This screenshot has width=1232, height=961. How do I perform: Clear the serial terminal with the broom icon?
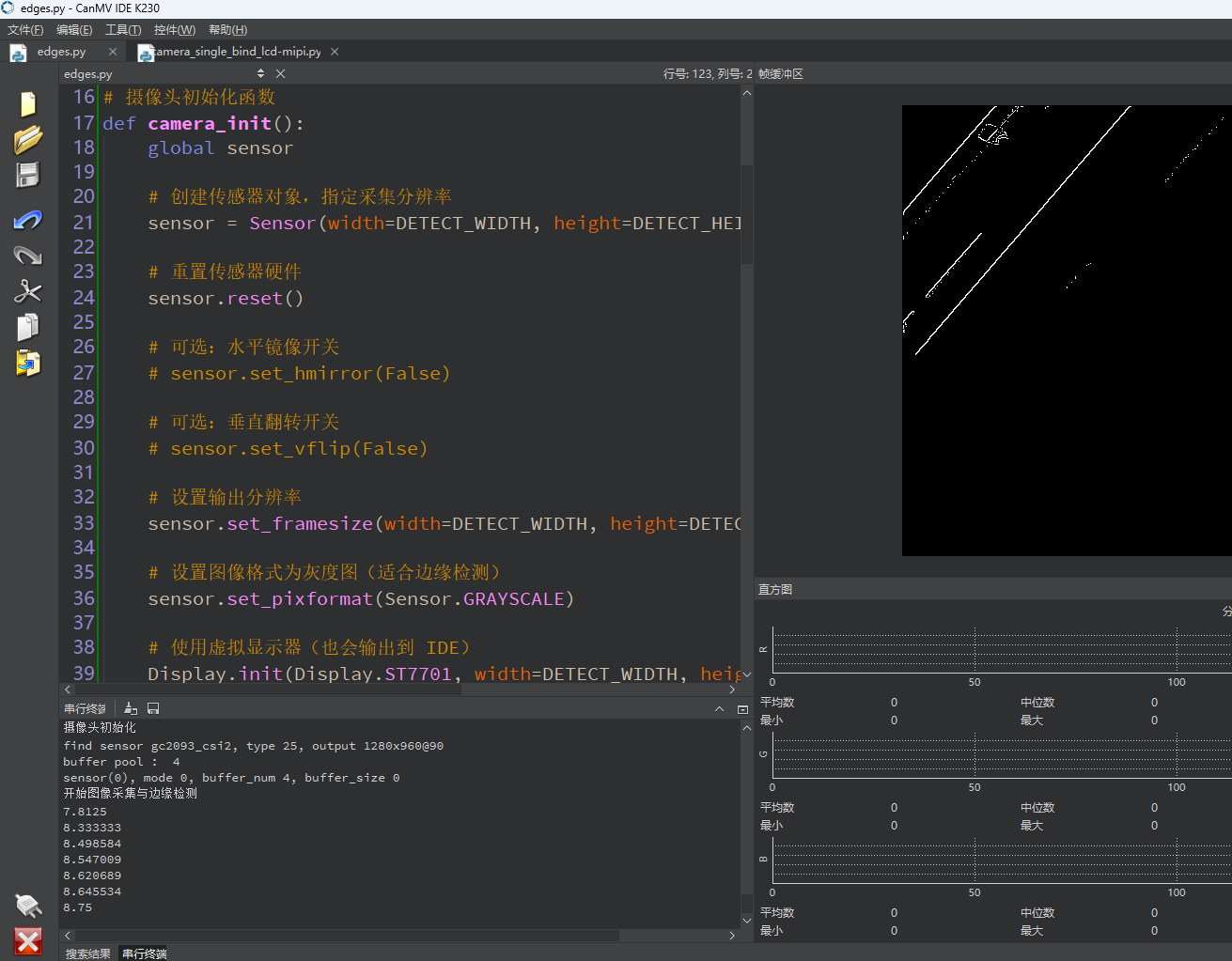point(131,708)
